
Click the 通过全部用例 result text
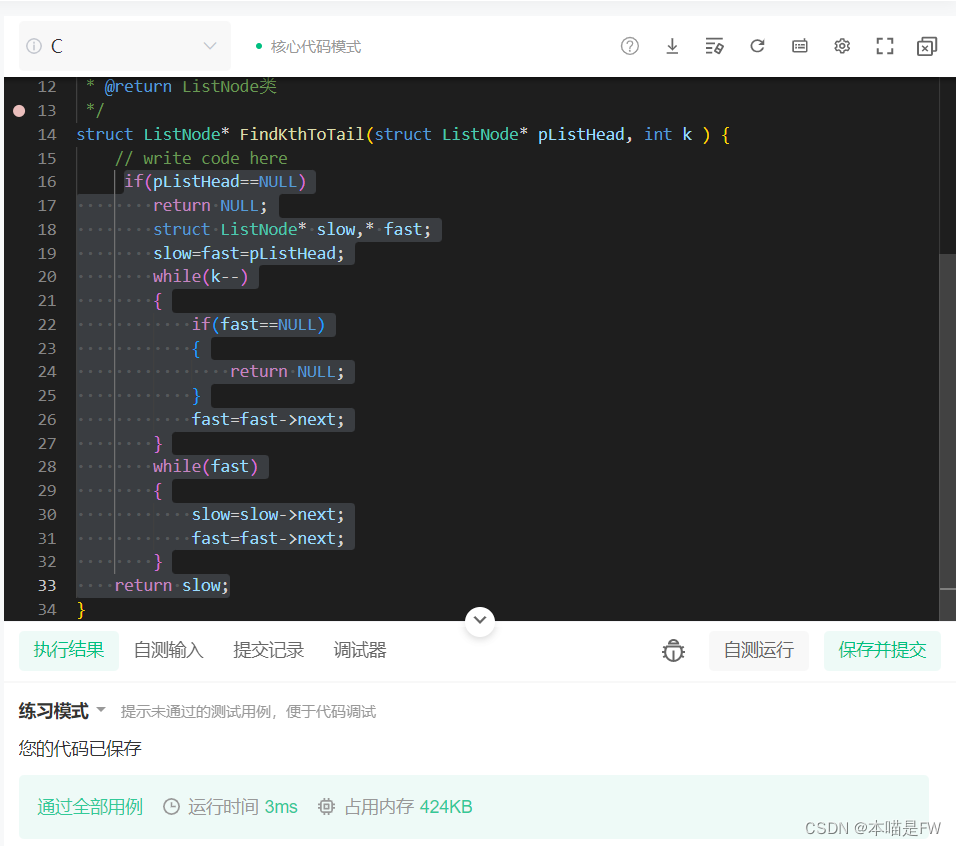[x=90, y=807]
